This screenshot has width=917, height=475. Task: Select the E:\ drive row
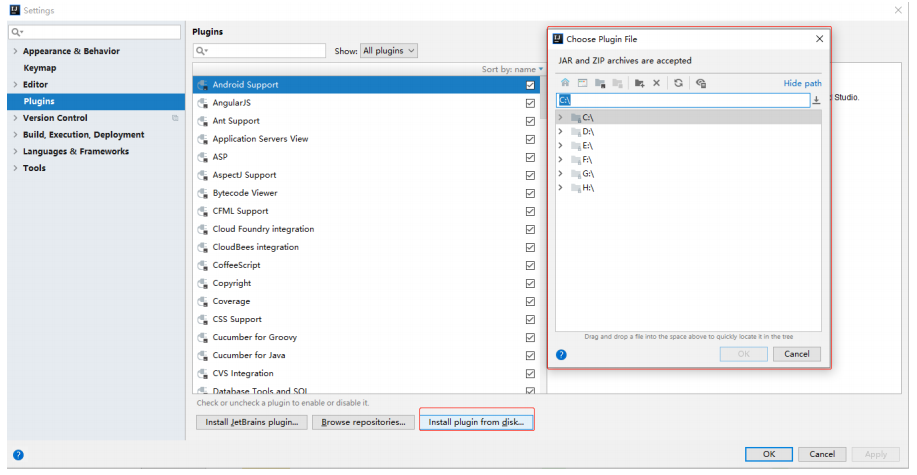pyautogui.click(x=688, y=146)
